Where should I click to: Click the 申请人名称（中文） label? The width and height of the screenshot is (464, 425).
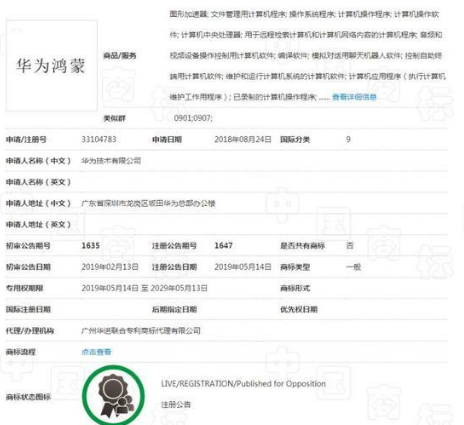click(38, 161)
